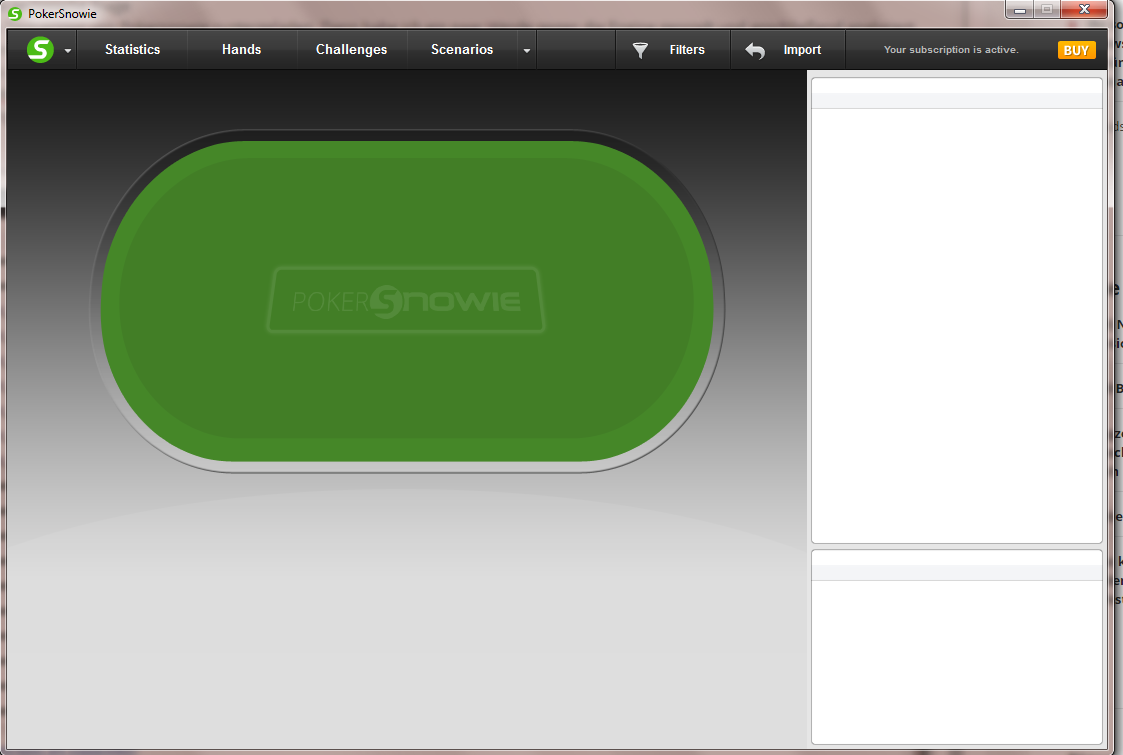
Task: Click the small PokerSnowie title bar icon
Action: 15,14
